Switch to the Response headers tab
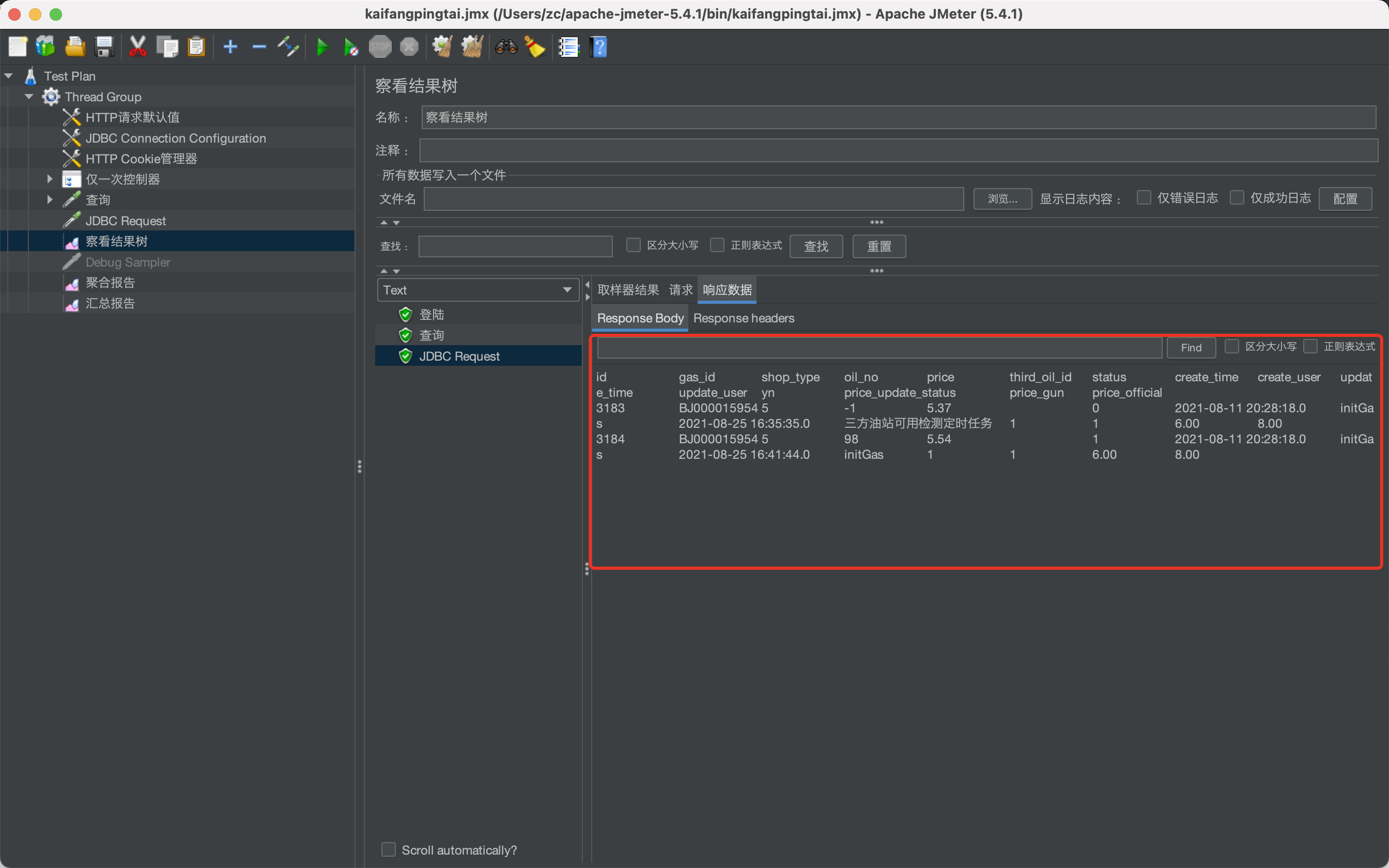Screen dimensions: 1389x868 743,318
